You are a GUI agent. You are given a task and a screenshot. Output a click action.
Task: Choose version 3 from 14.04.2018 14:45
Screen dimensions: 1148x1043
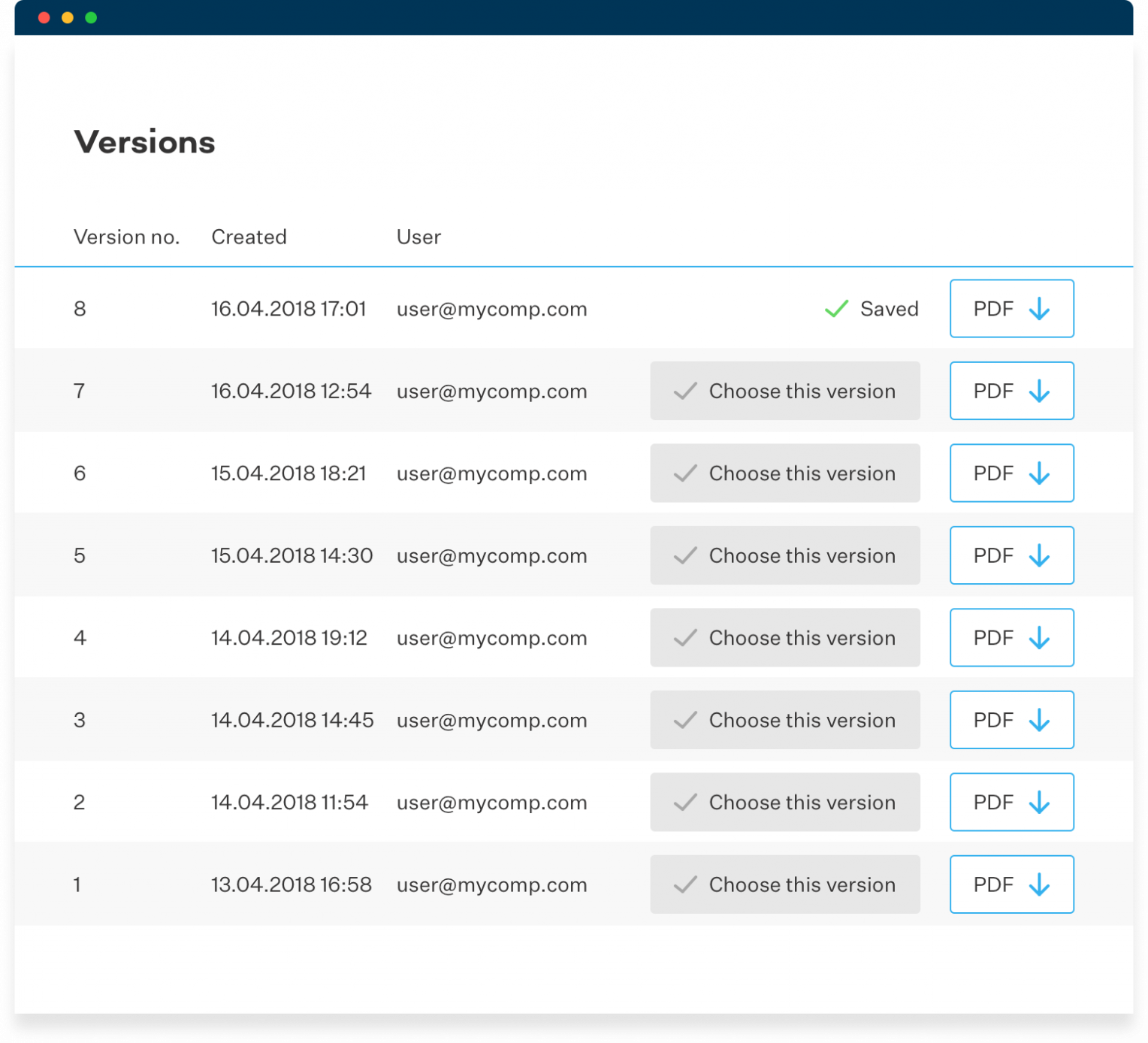click(x=784, y=720)
